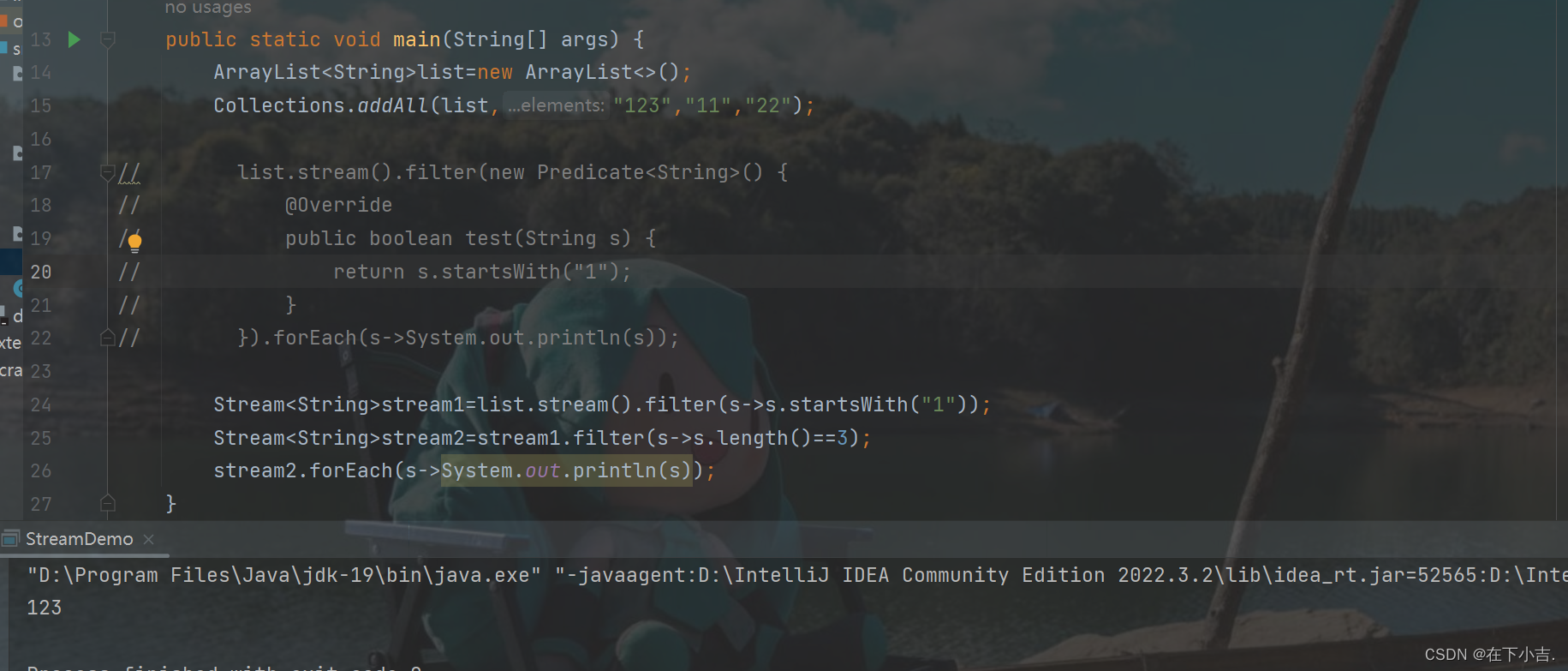Click the console output line '123'

pyautogui.click(x=45, y=608)
